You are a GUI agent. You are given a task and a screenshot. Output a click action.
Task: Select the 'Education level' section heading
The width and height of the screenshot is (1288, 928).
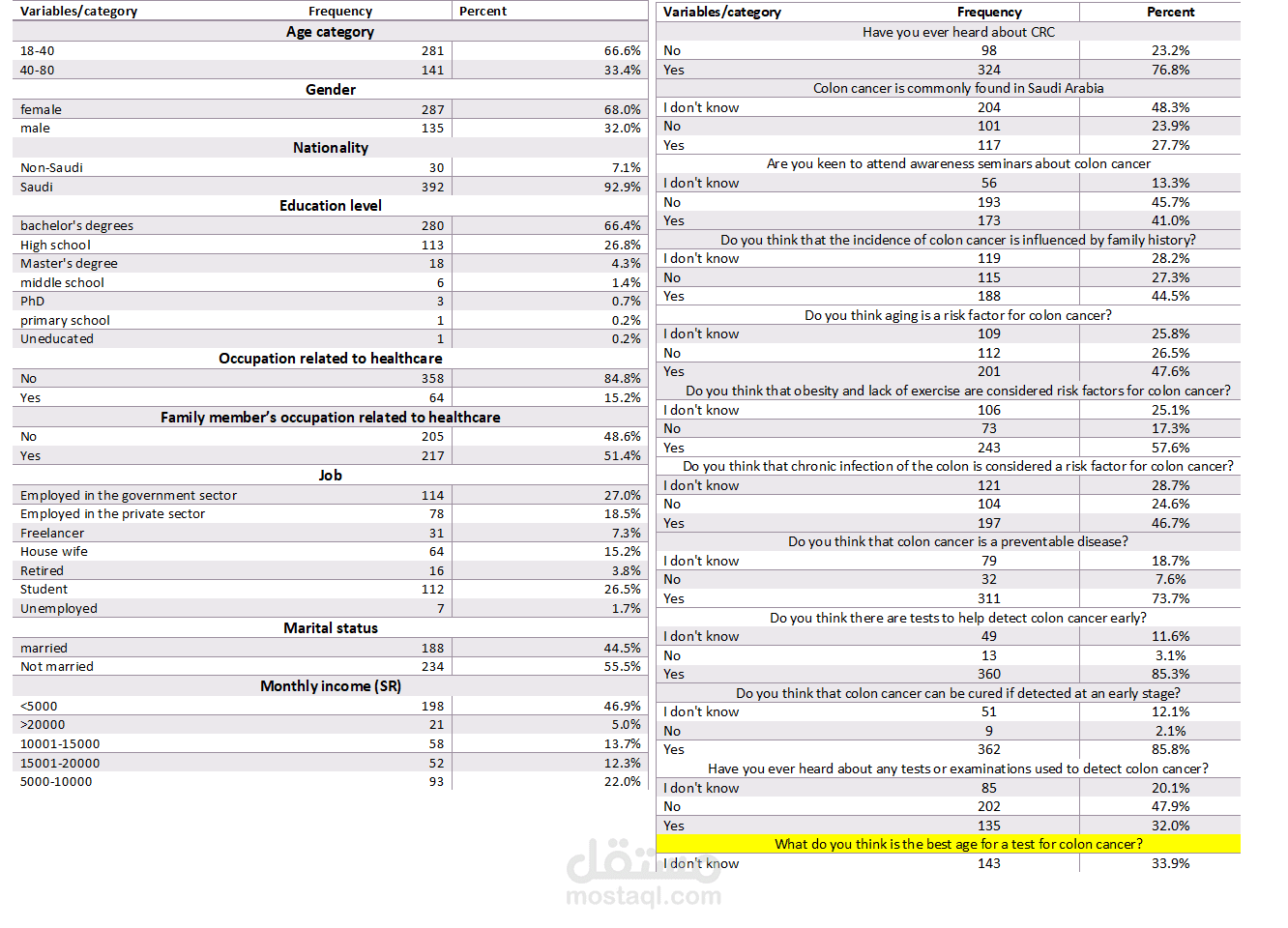pyautogui.click(x=331, y=206)
